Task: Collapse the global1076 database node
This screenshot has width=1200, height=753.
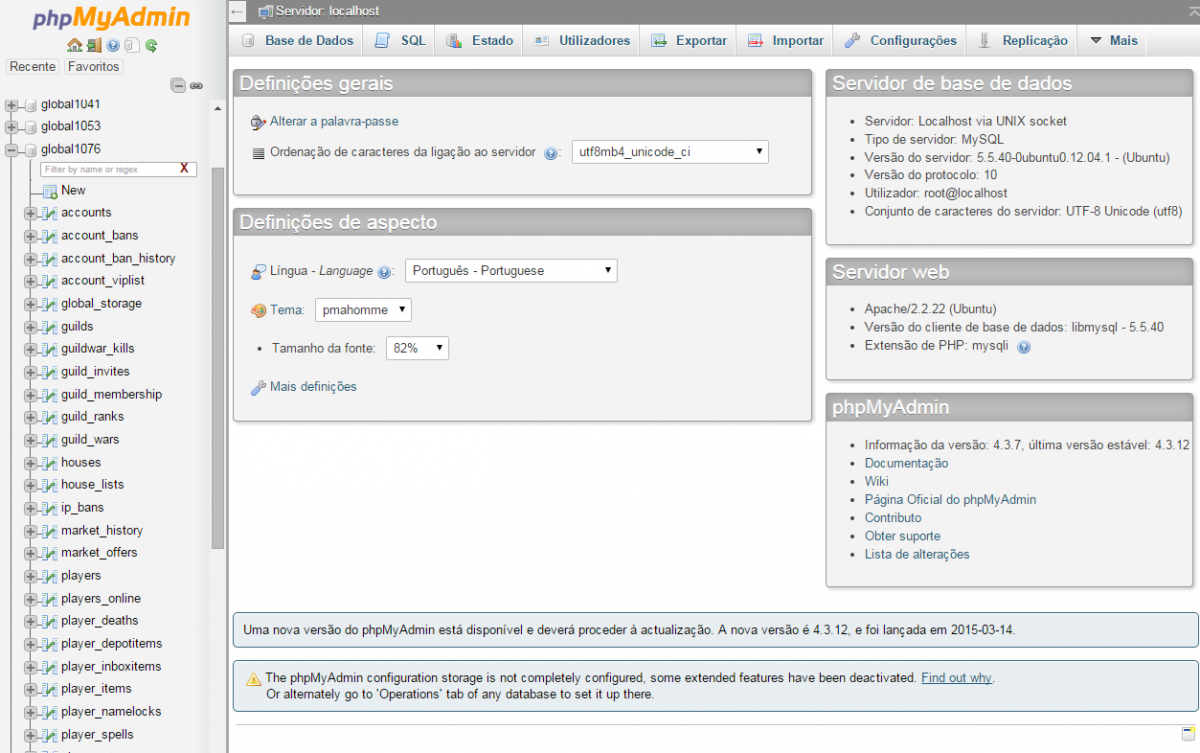Action: click(12, 150)
